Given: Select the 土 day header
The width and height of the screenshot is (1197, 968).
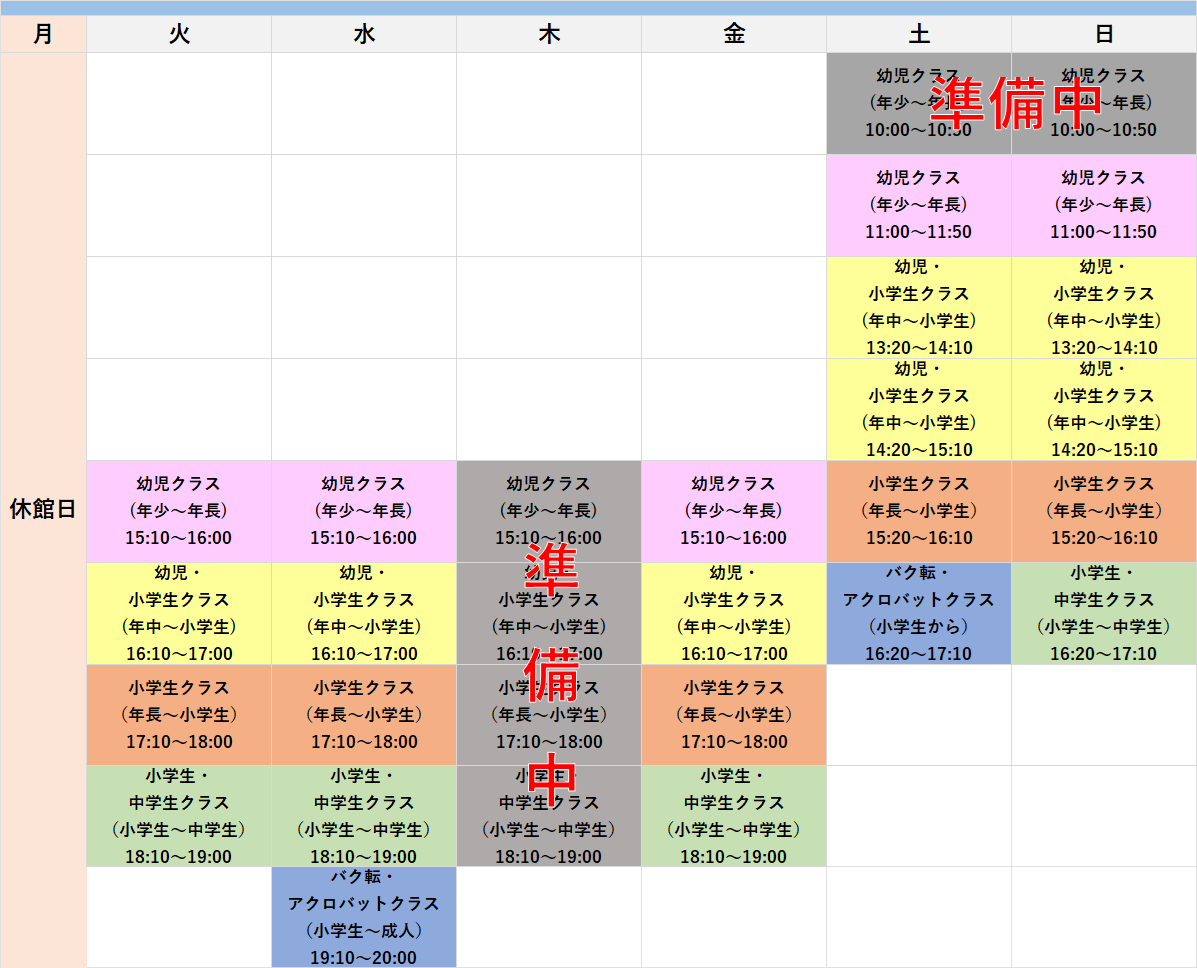Looking at the screenshot, I should click(919, 34).
